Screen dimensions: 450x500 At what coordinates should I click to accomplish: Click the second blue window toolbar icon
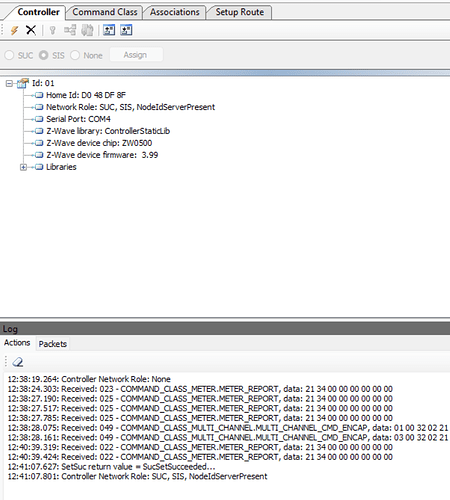(126, 30)
